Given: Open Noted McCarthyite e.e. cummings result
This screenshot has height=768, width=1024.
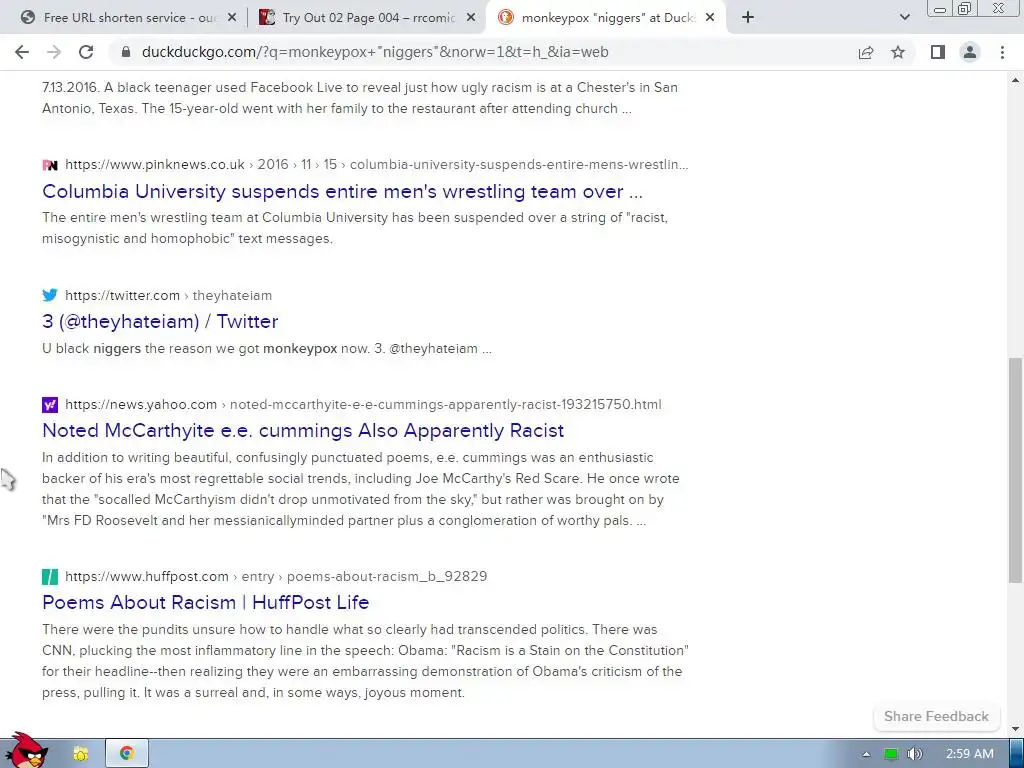Looking at the screenshot, I should click(303, 430).
